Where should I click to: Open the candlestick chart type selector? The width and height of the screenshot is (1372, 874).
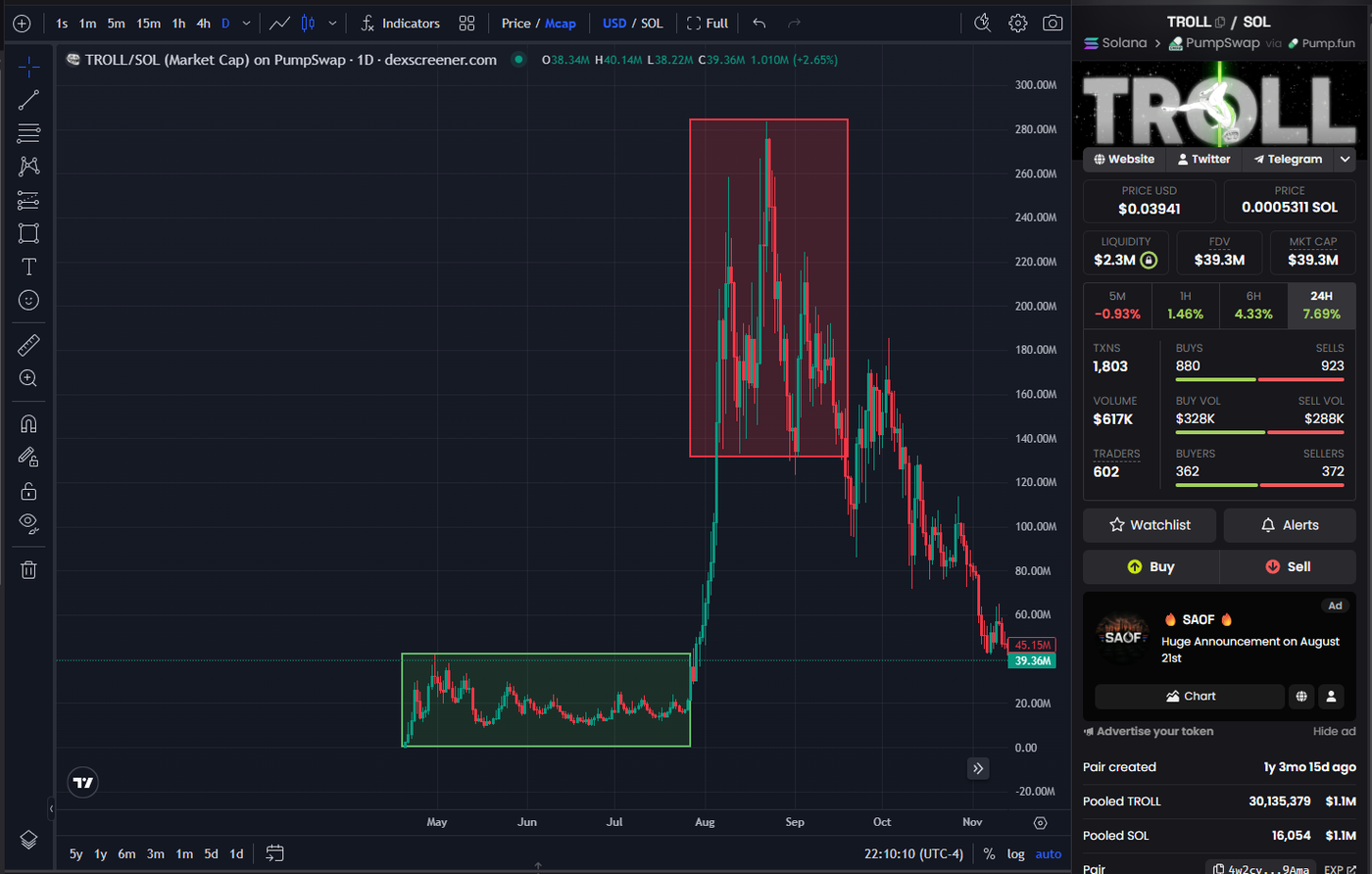tap(309, 23)
